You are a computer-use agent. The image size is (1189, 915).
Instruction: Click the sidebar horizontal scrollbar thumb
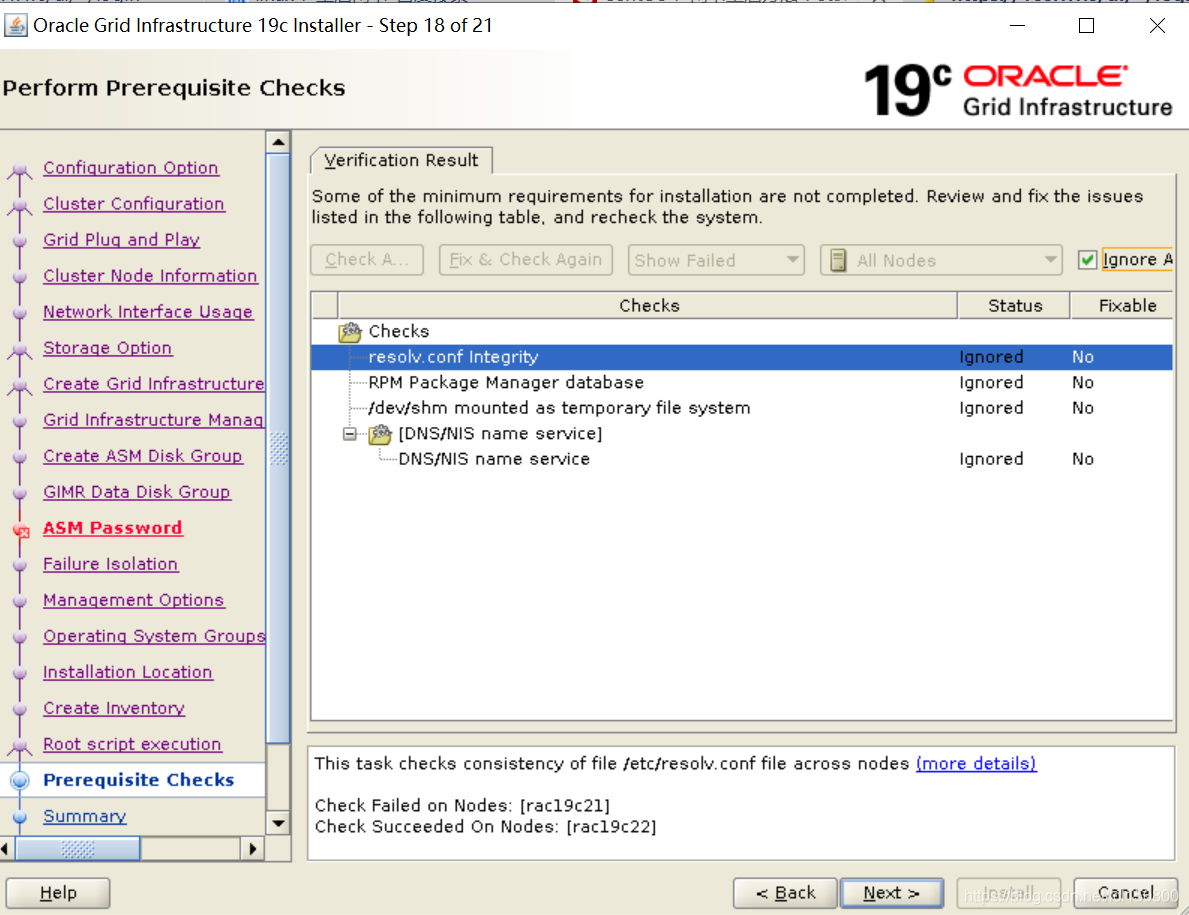77,848
